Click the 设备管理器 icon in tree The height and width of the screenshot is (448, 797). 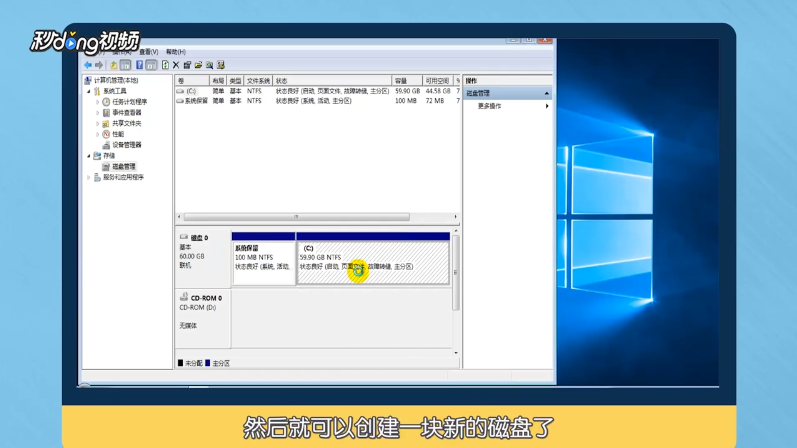pyautogui.click(x=106, y=145)
